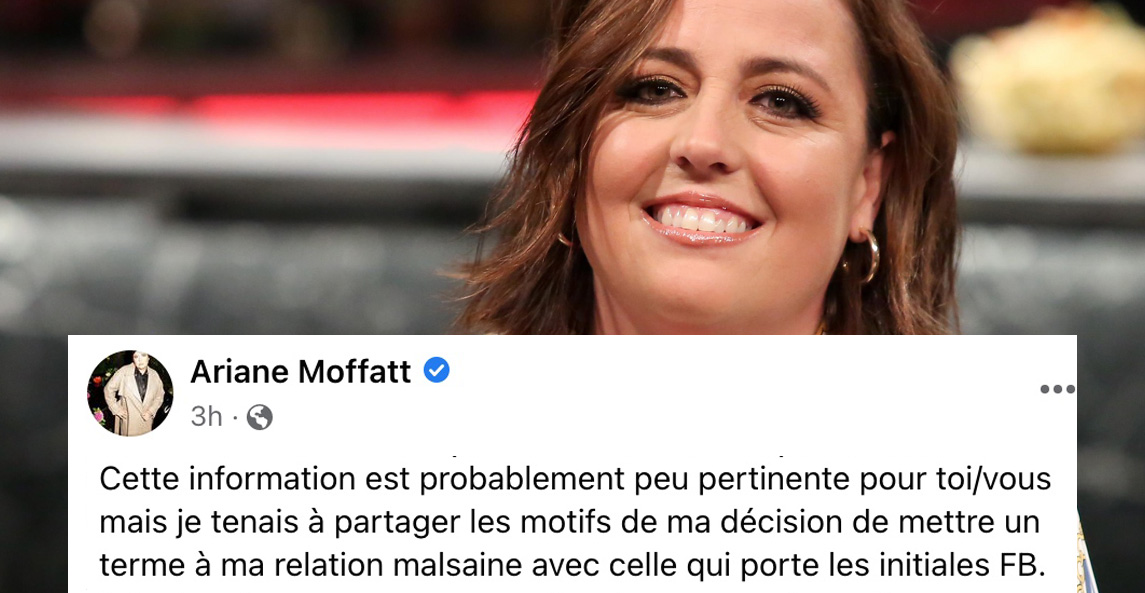Image resolution: width=1145 pixels, height=593 pixels.
Task: Click the gold hoop earring in the photo
Action: point(867,256)
